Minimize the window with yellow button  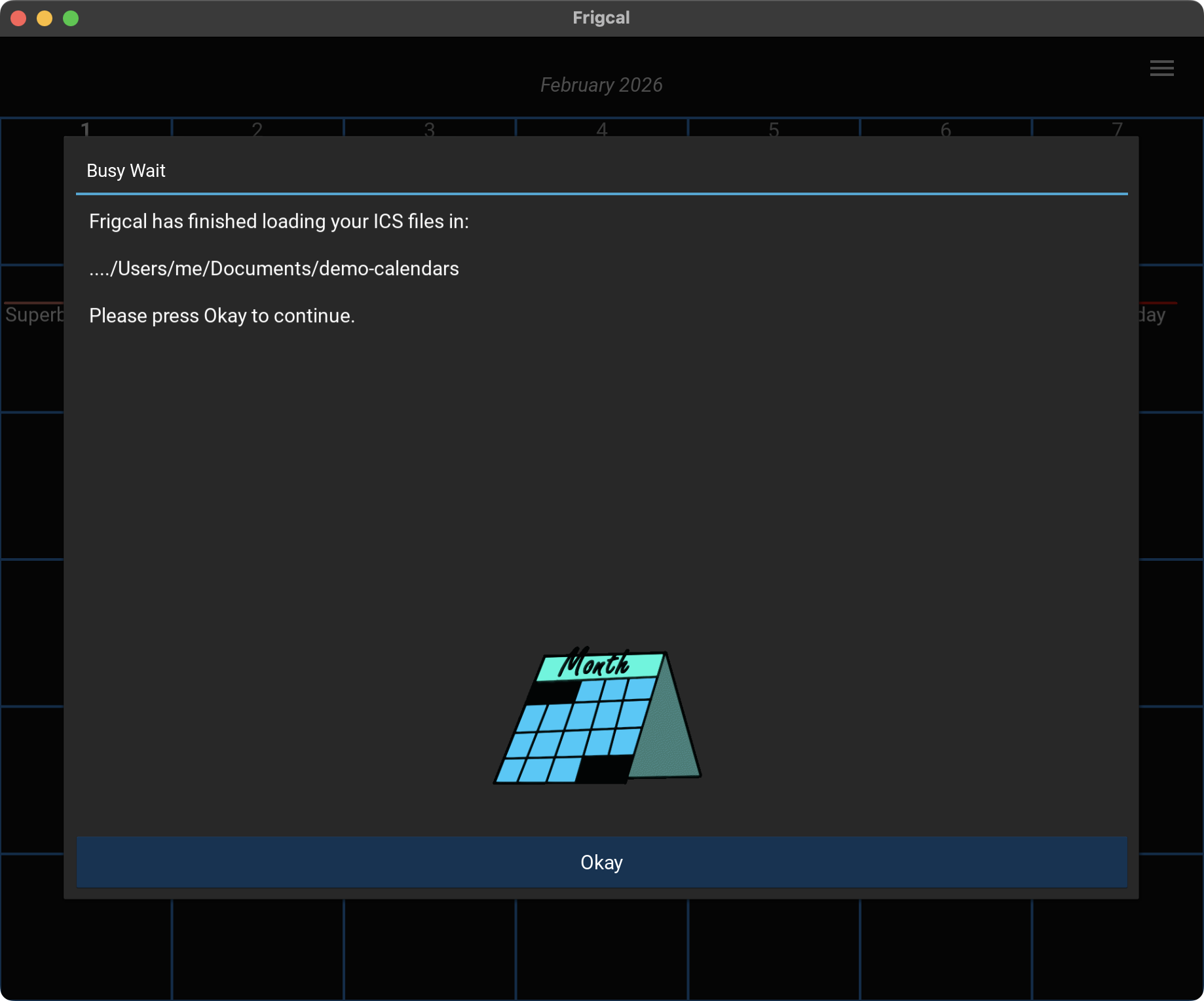(45, 18)
